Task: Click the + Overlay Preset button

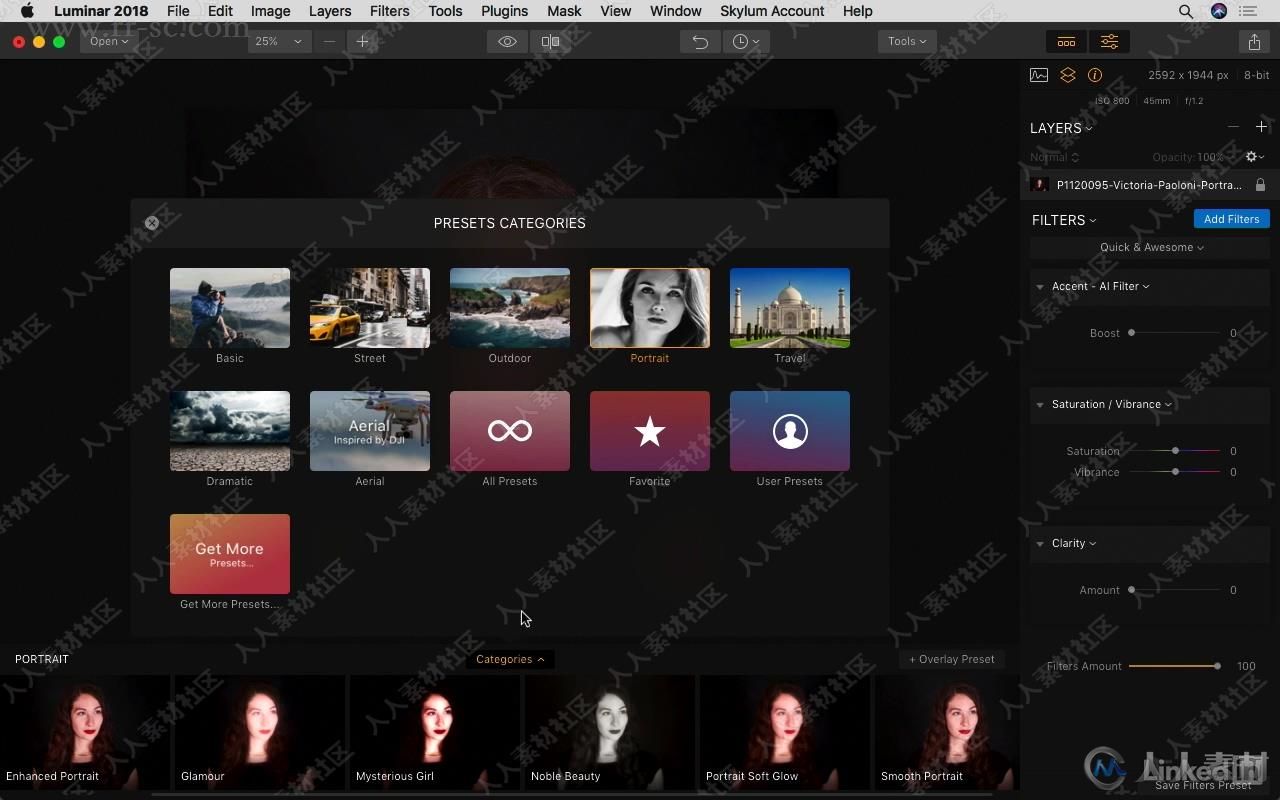Action: tap(951, 659)
